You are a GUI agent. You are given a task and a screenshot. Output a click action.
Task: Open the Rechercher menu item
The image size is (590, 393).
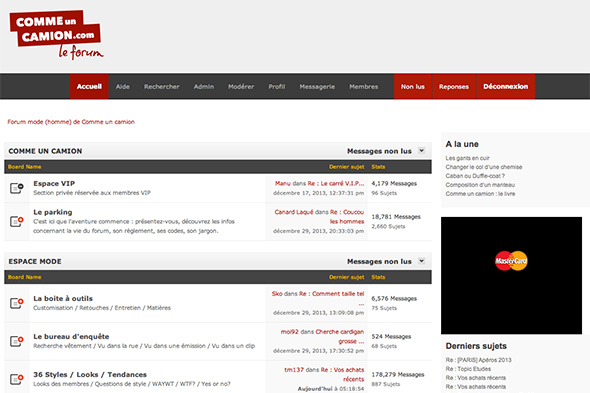pyautogui.click(x=161, y=87)
